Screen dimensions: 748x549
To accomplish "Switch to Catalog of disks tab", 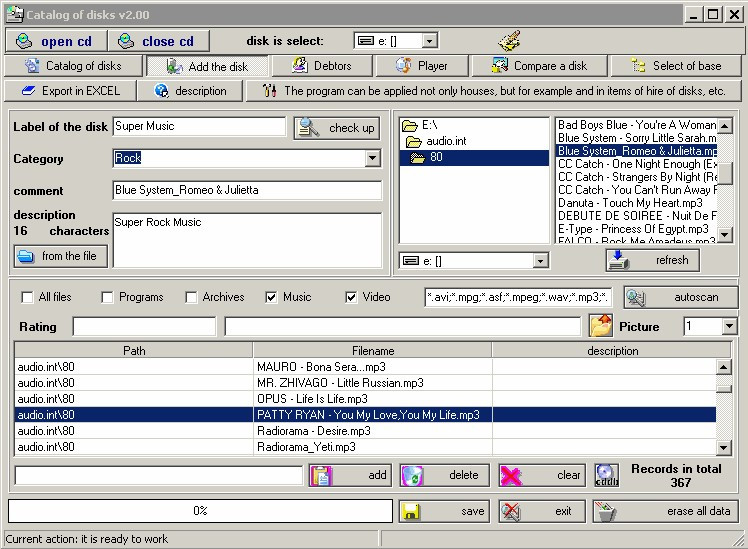I will tap(73, 66).
